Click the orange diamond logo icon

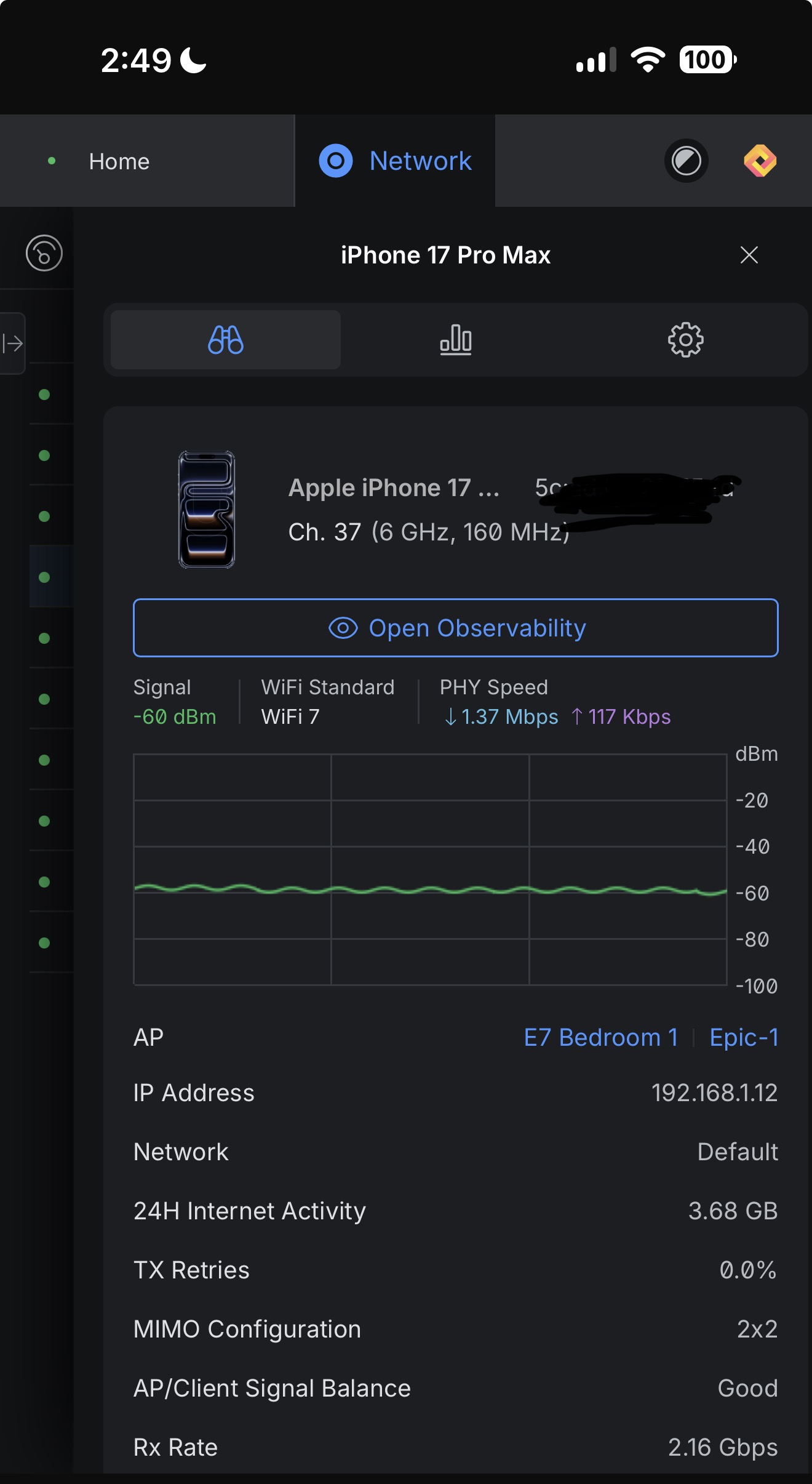coord(760,161)
